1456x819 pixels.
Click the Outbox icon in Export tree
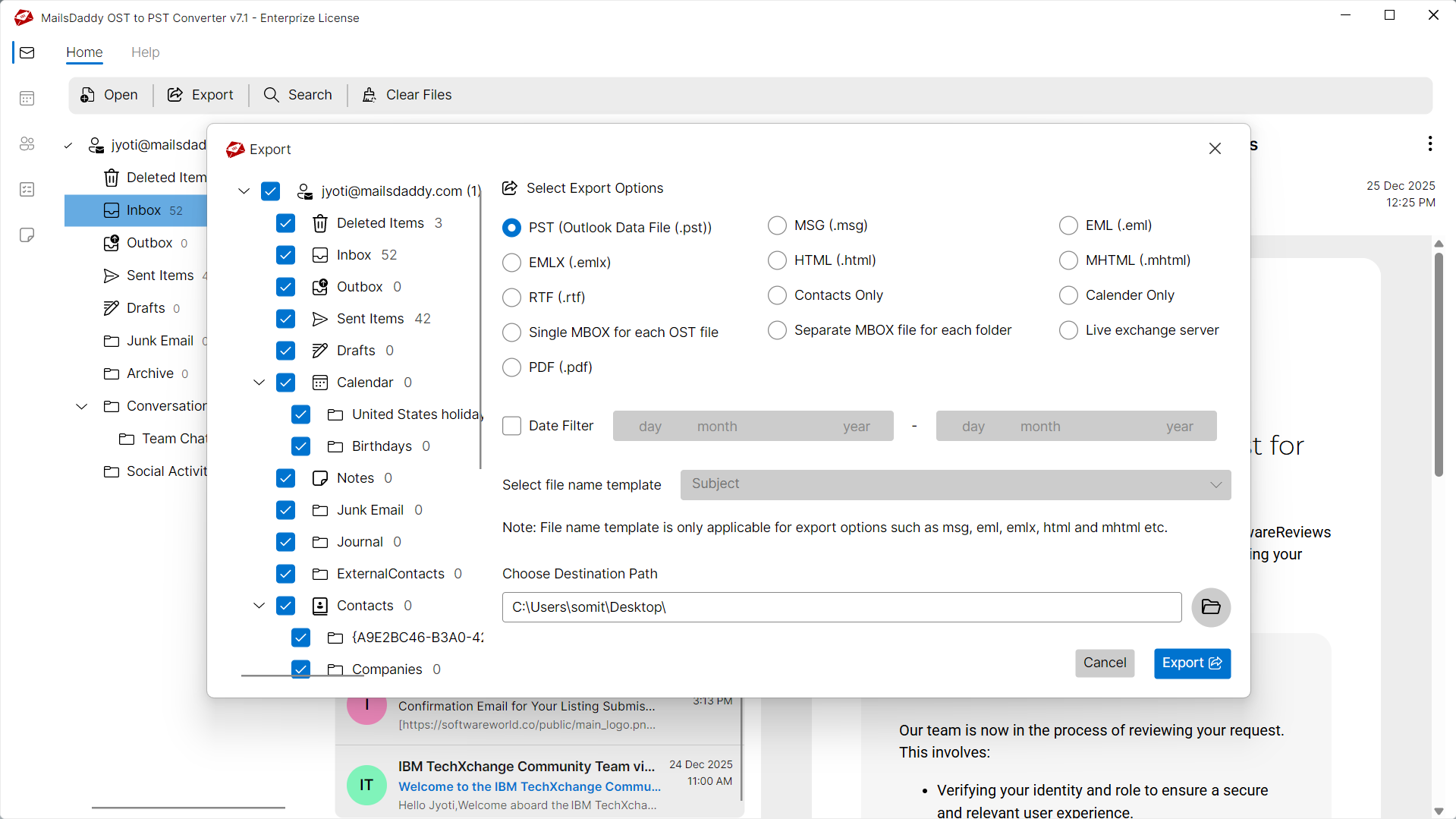coord(320,287)
